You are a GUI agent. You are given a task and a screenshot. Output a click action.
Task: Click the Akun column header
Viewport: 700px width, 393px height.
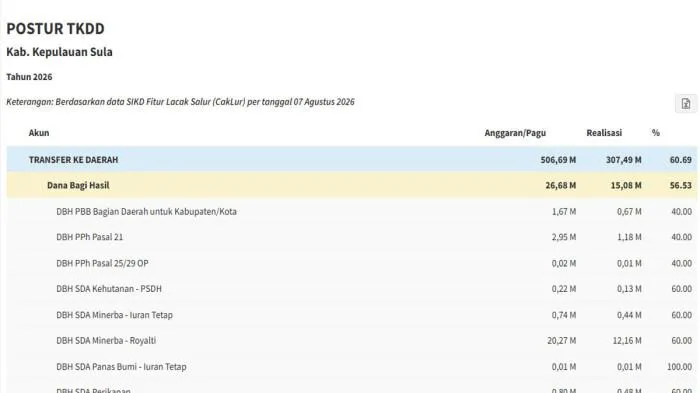(39, 133)
